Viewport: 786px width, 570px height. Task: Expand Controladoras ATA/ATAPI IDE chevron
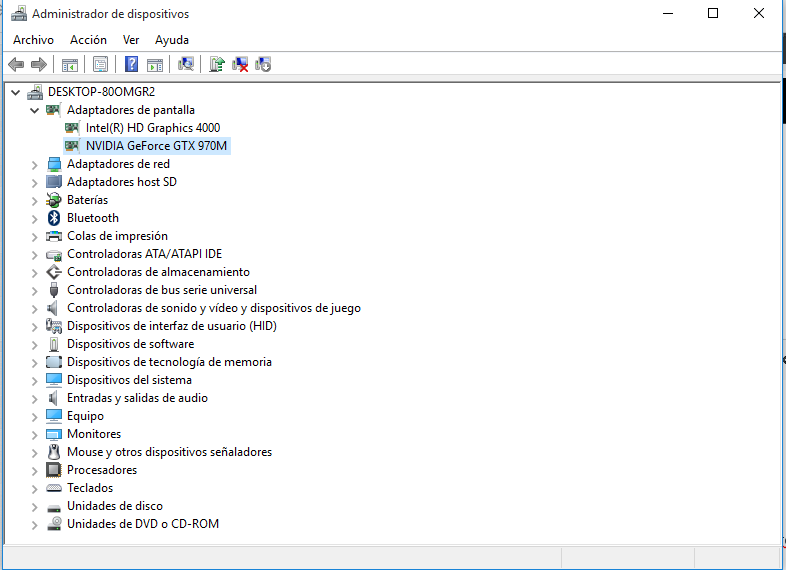click(x=34, y=254)
